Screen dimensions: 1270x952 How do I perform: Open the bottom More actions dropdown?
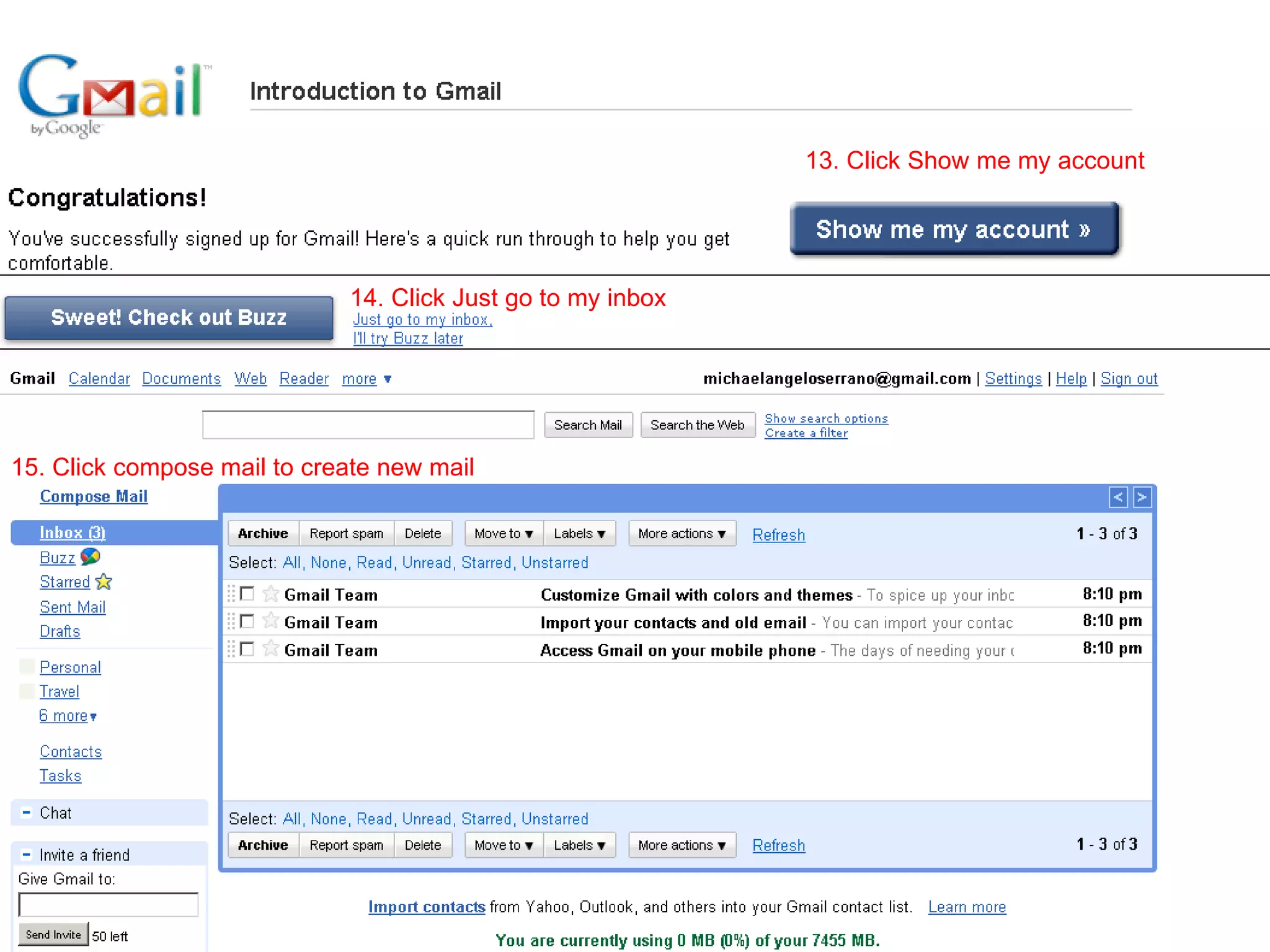coord(682,845)
